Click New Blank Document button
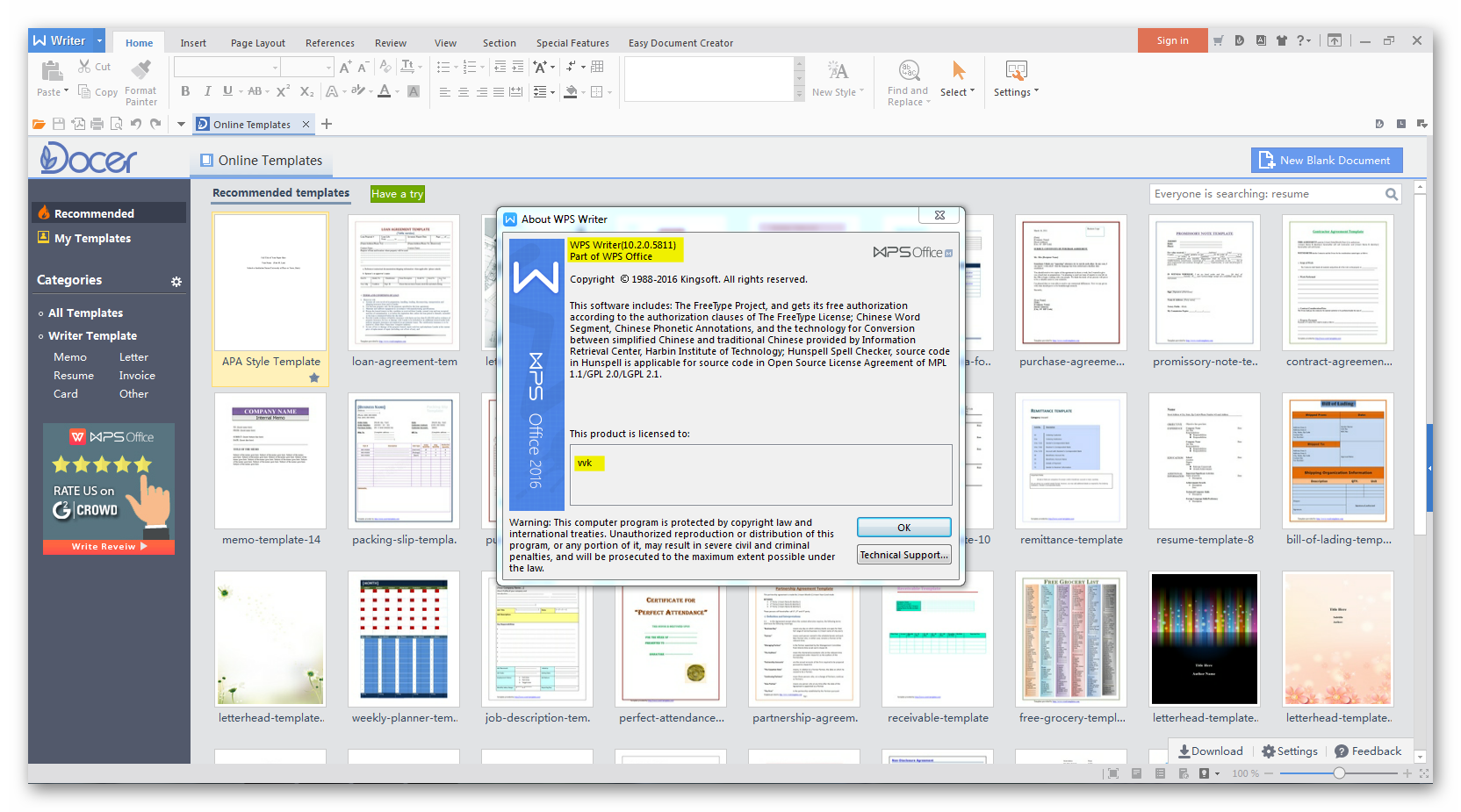Image resolution: width=1461 pixels, height=812 pixels. (x=1327, y=160)
